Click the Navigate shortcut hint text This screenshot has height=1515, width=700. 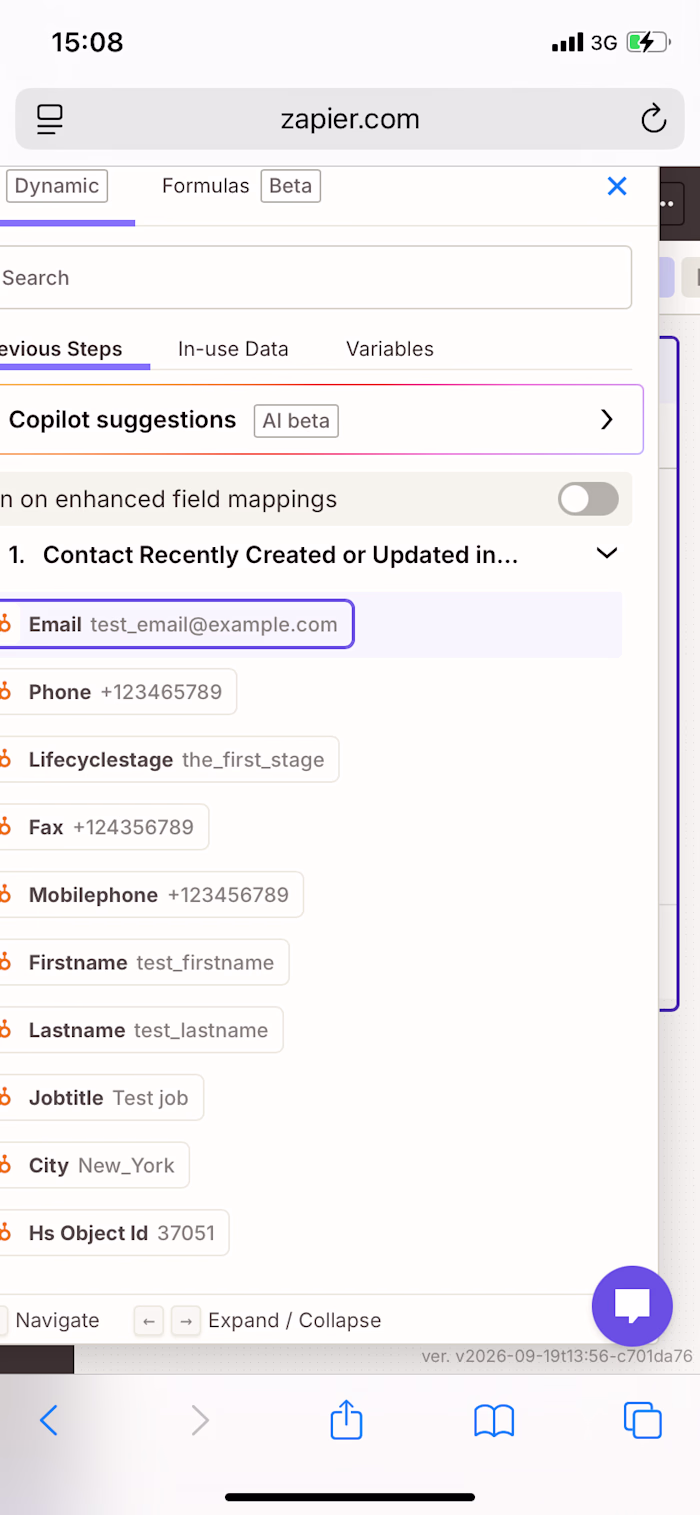tap(57, 1320)
